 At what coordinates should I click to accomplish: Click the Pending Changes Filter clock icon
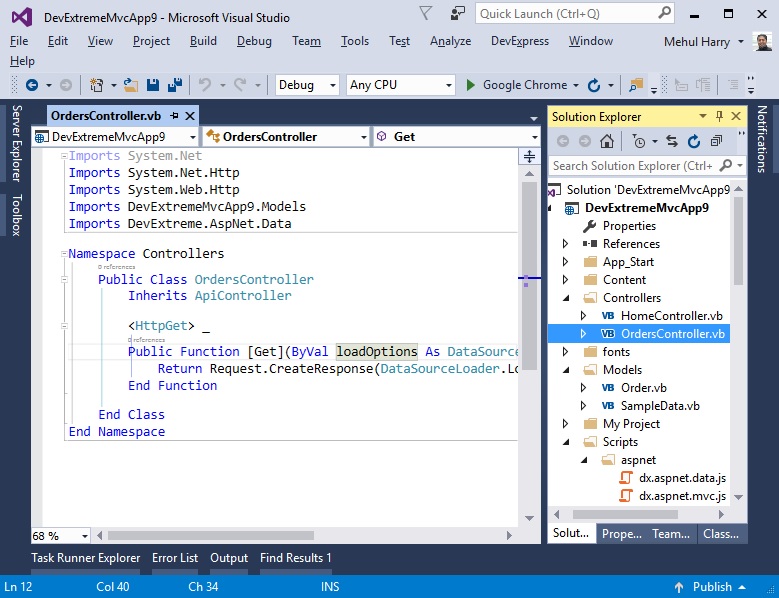(639, 142)
